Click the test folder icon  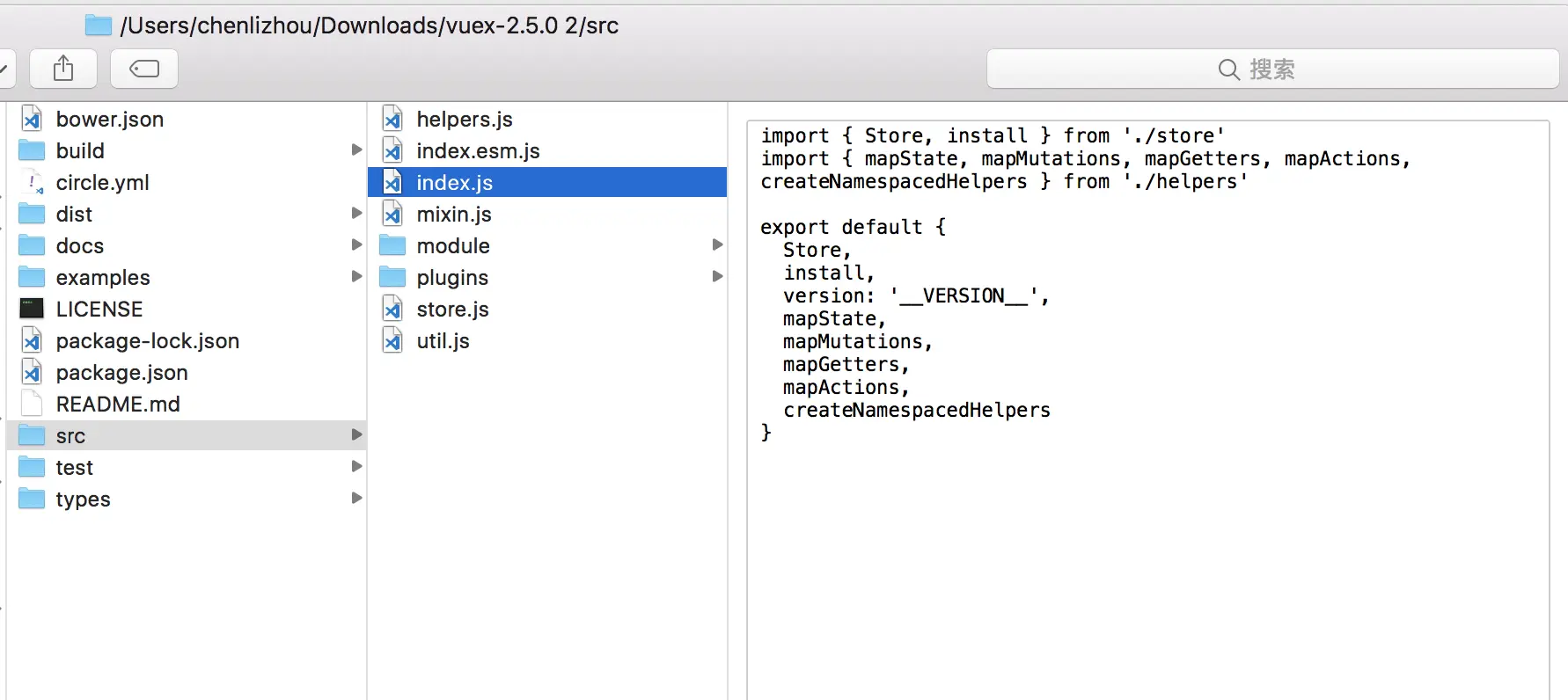32,467
